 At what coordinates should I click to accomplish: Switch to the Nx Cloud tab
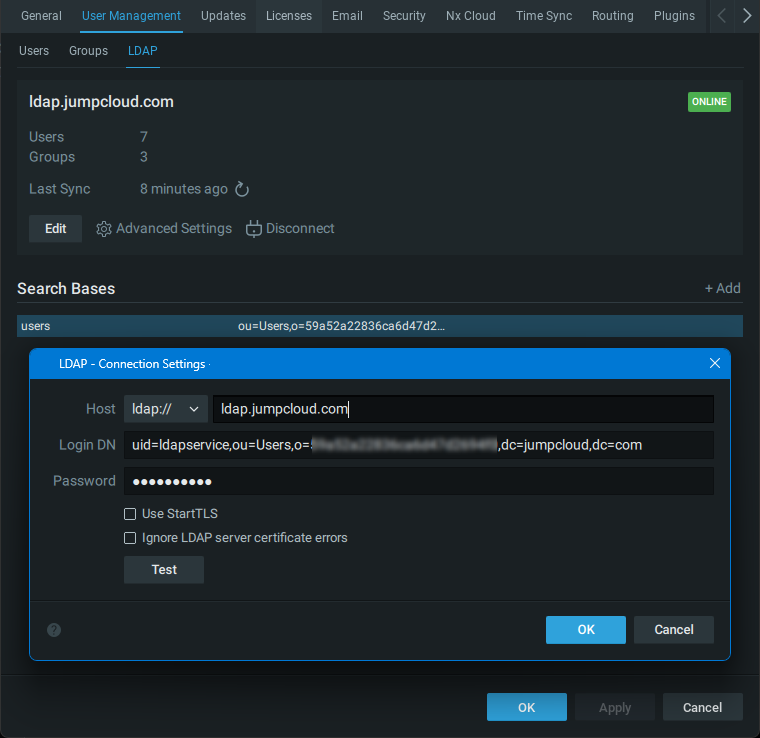point(471,16)
